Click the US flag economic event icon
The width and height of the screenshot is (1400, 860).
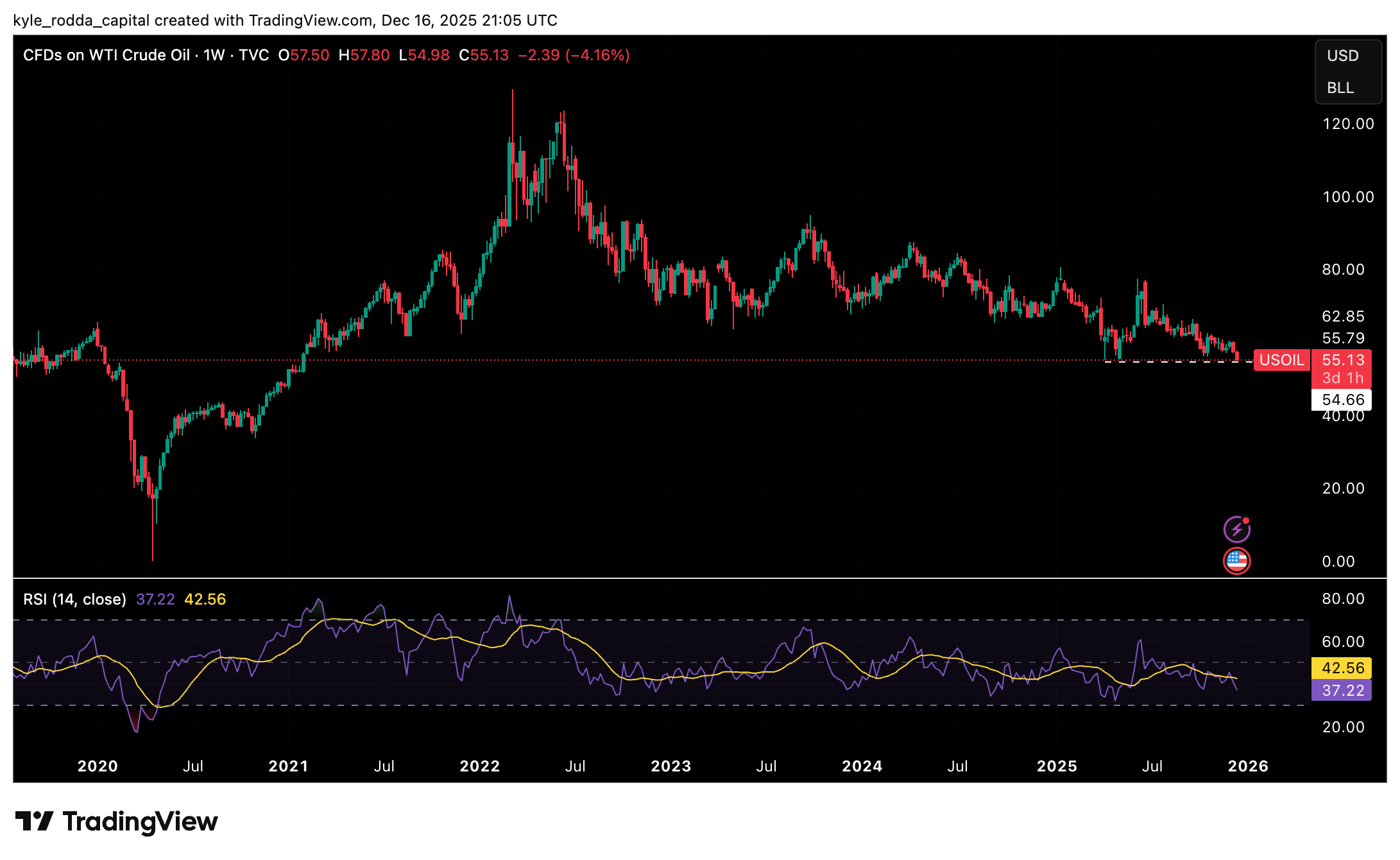[x=1236, y=561]
